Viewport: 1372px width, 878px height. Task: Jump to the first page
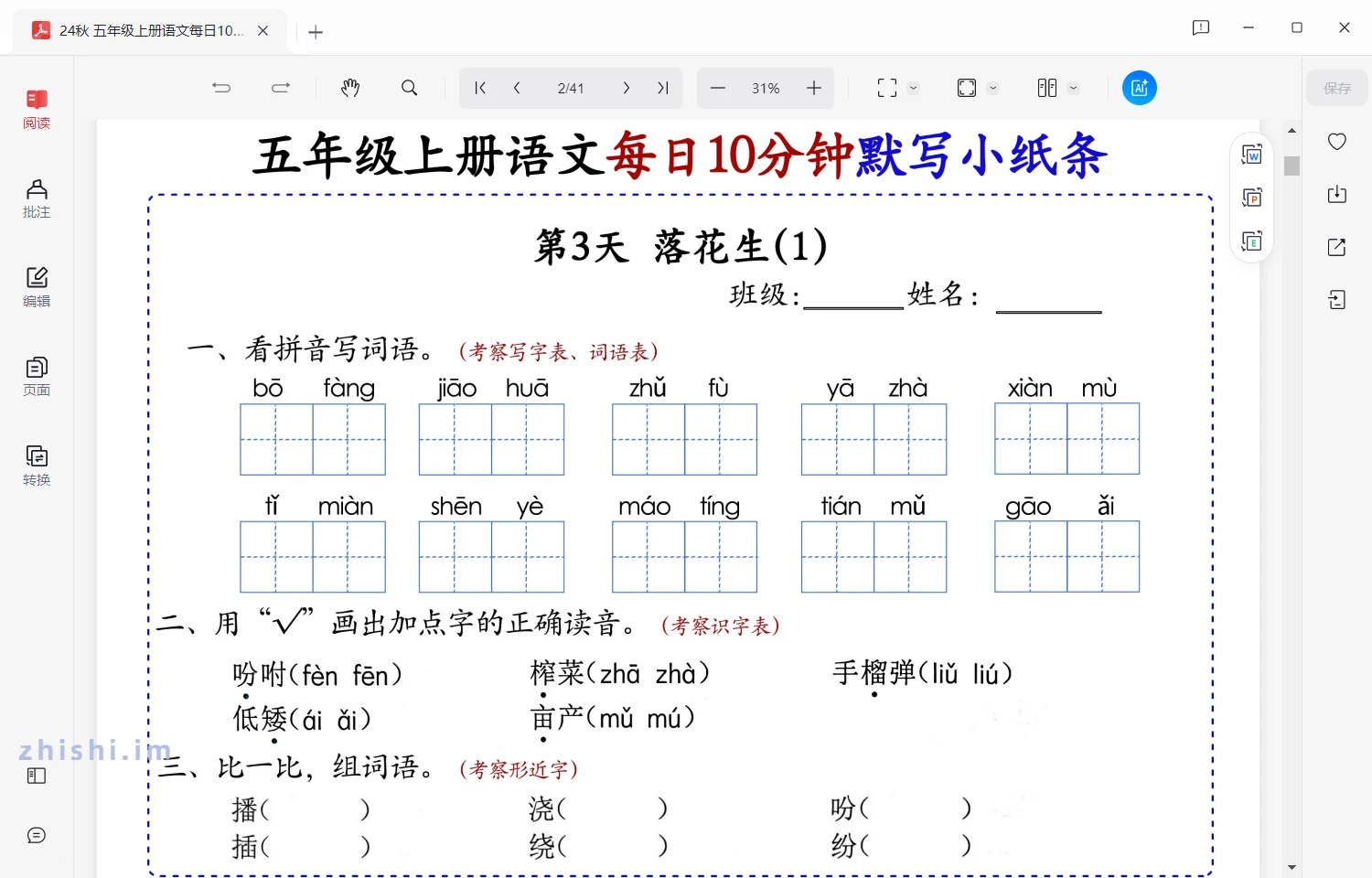tap(479, 88)
